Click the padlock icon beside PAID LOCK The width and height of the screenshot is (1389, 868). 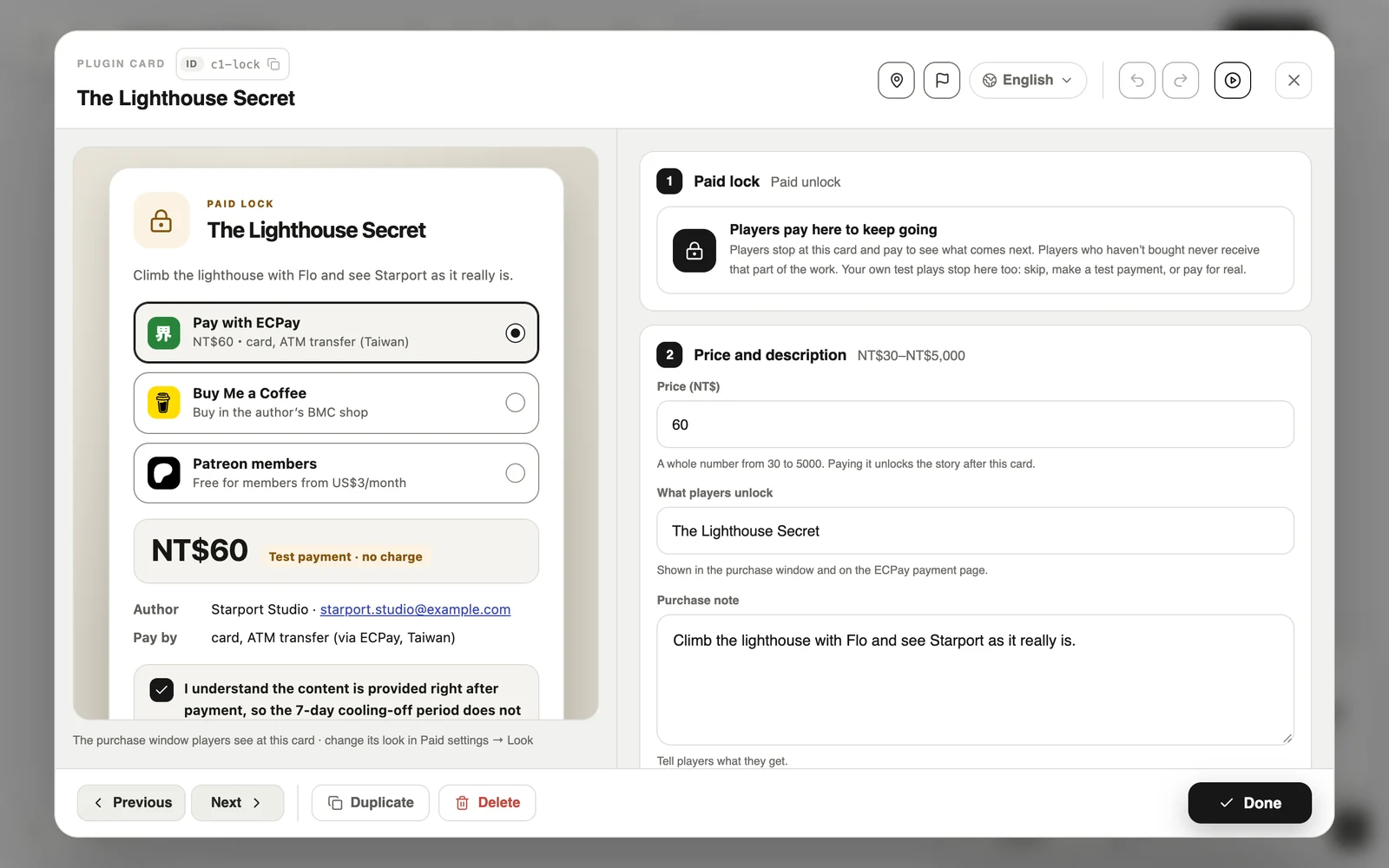[x=161, y=220]
